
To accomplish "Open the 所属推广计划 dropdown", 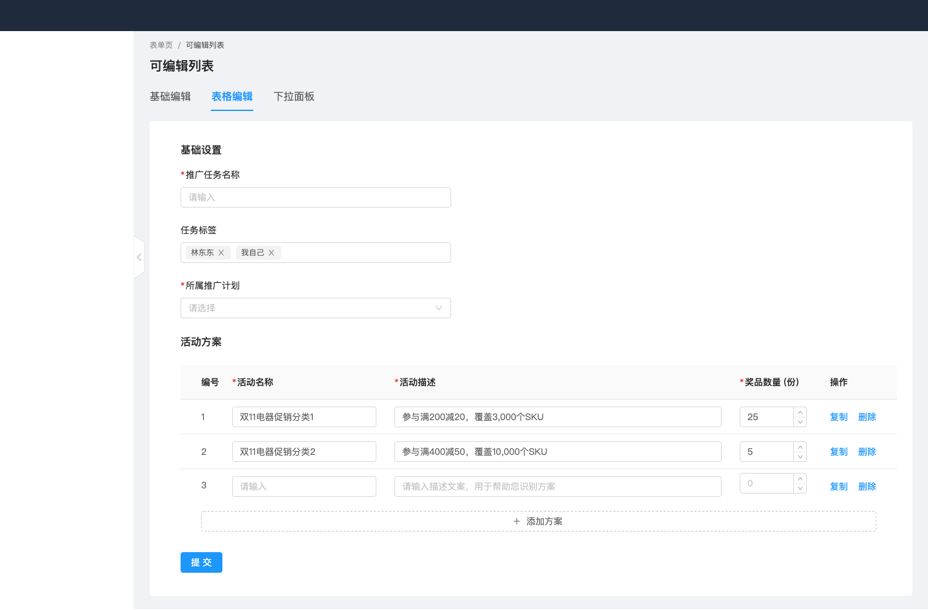I will click(x=315, y=306).
